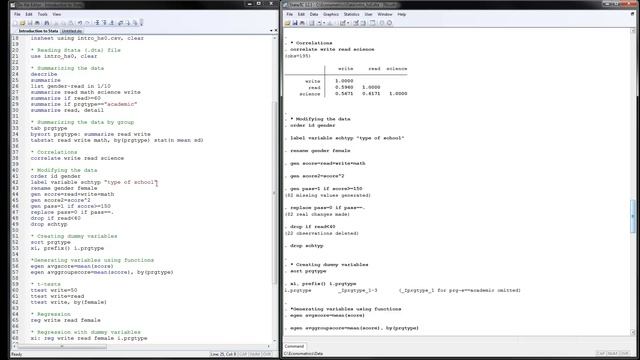Click the Stata Results vertical scrollbar
This screenshot has height=360, width=640.
click(x=633, y=182)
